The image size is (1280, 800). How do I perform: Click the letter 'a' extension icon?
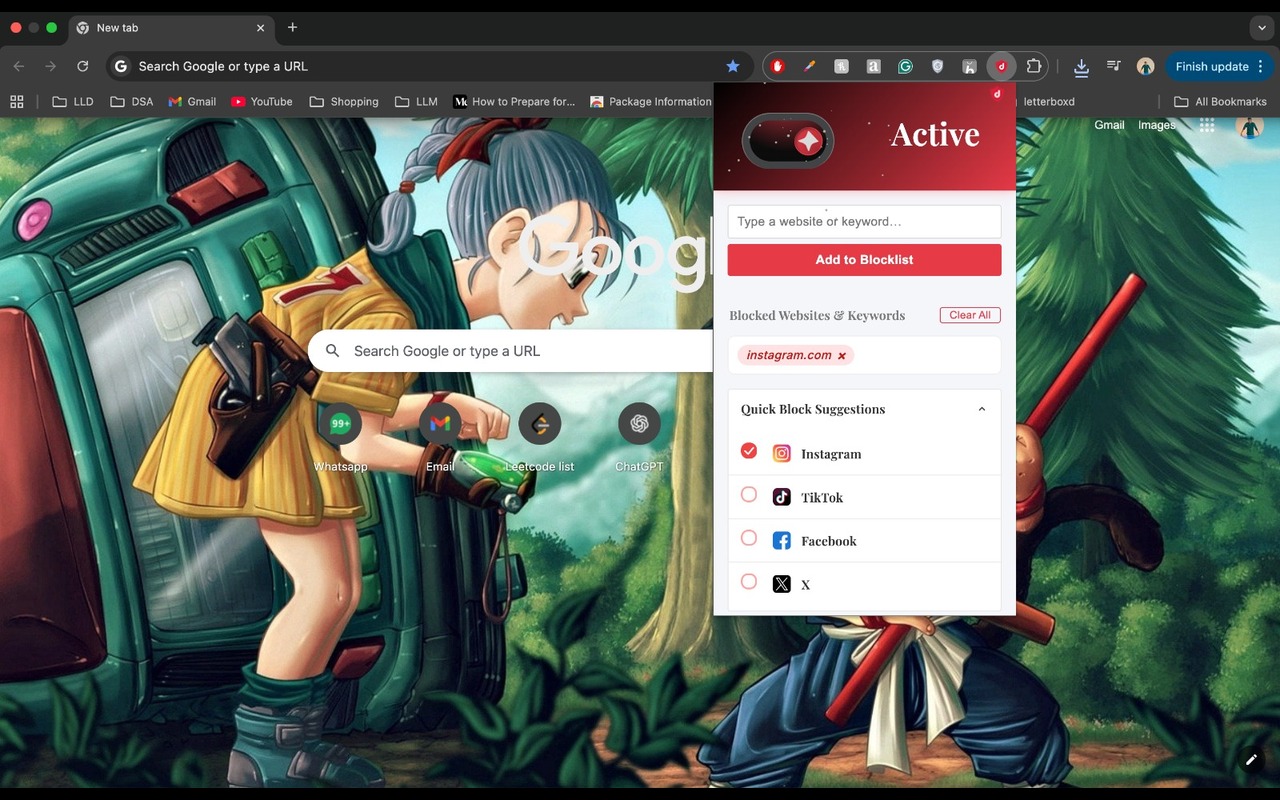[x=873, y=66]
